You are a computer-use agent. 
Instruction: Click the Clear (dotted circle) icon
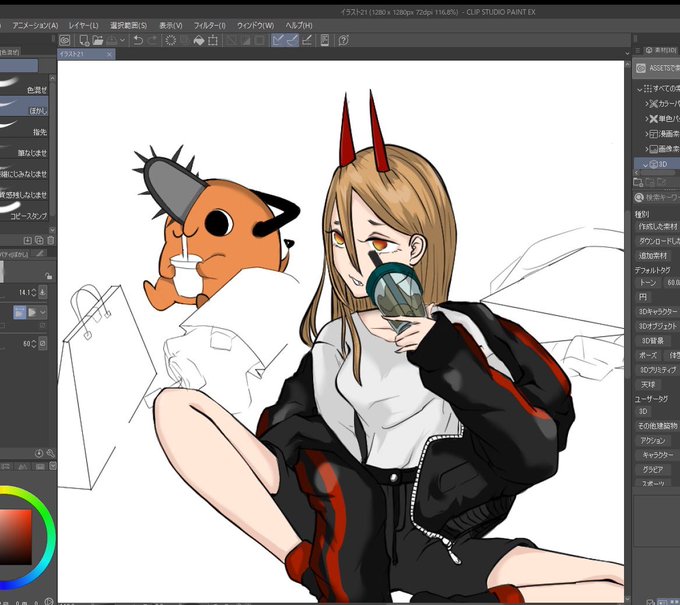(171, 40)
